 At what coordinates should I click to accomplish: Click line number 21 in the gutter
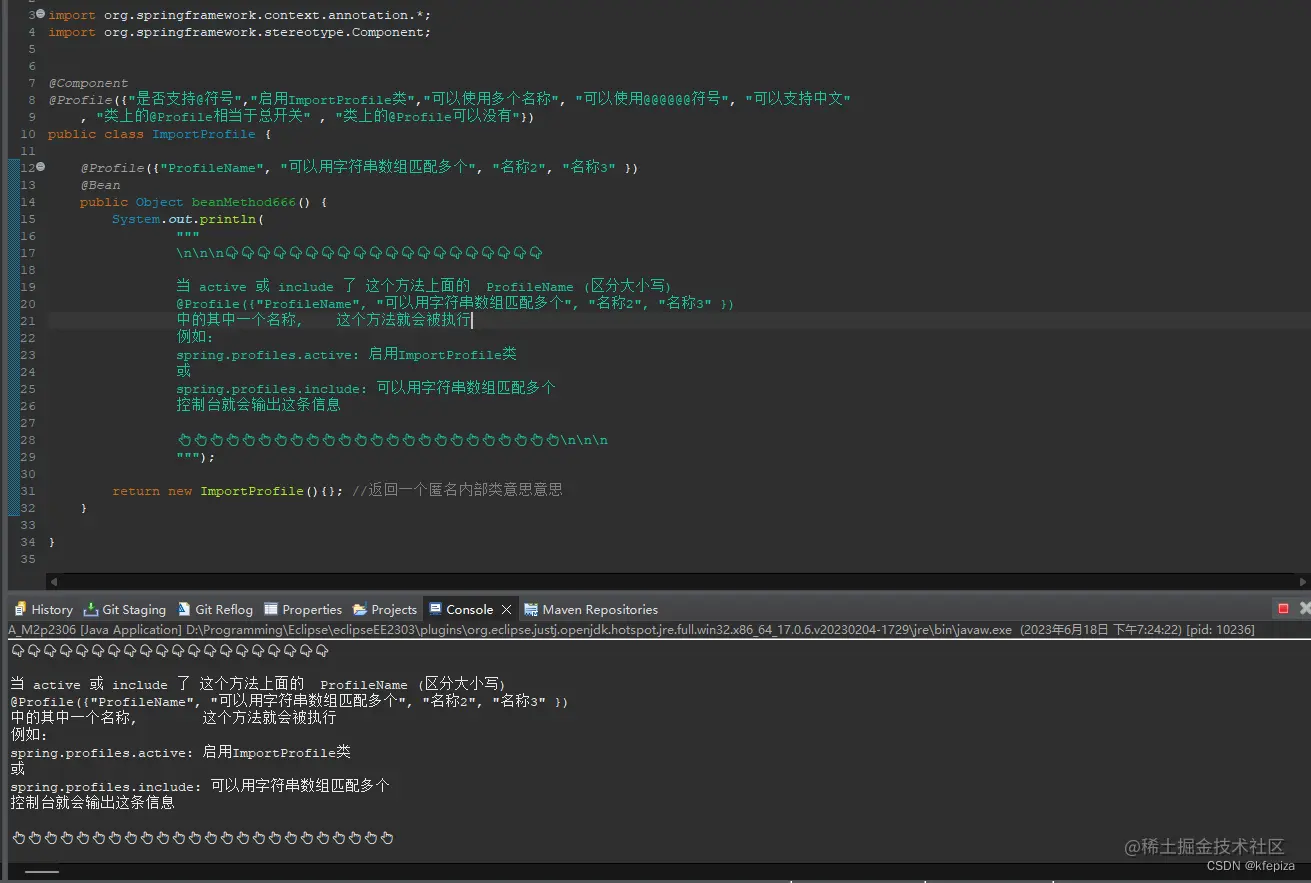pos(28,321)
